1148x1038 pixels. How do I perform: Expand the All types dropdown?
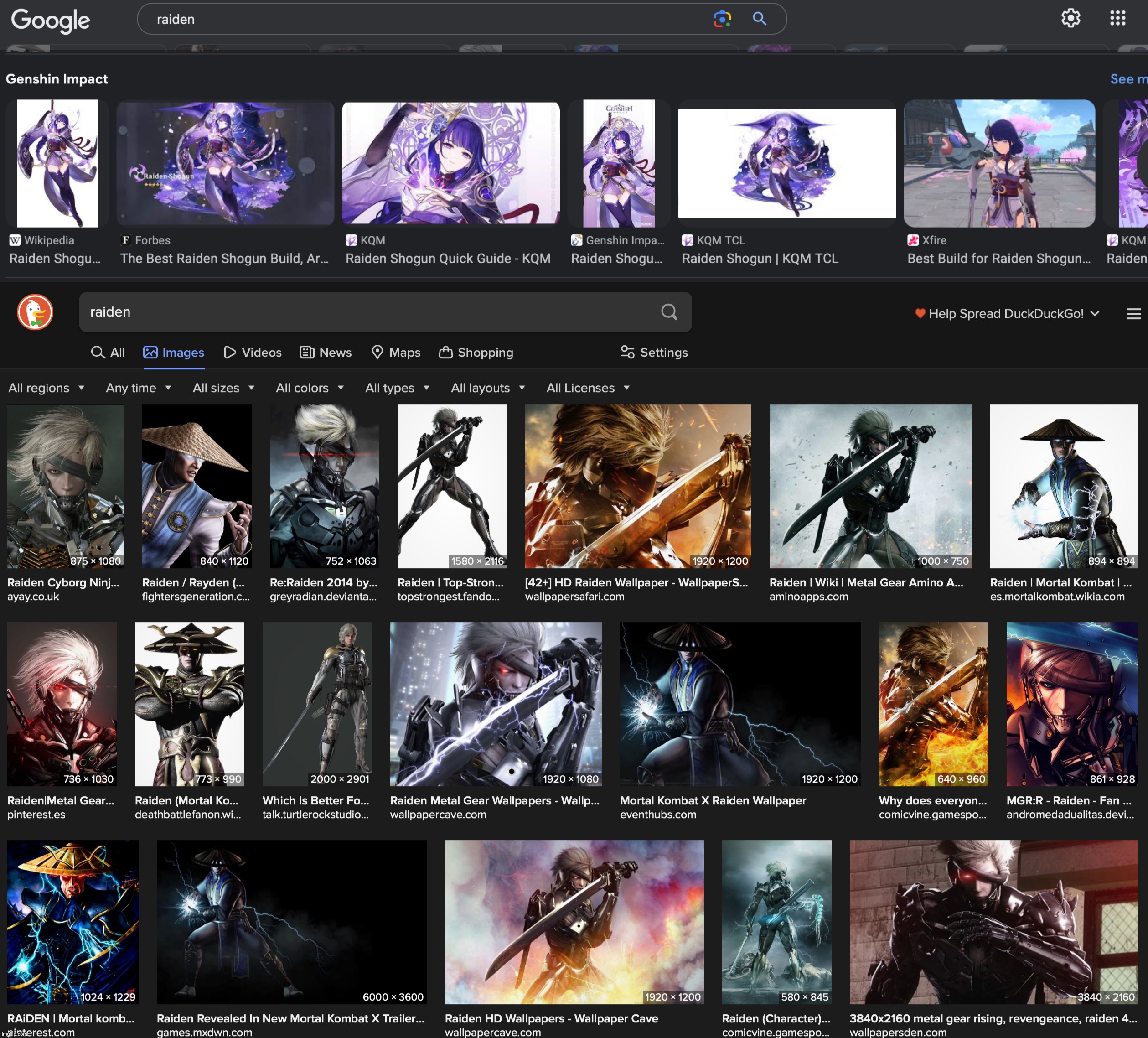tap(397, 388)
